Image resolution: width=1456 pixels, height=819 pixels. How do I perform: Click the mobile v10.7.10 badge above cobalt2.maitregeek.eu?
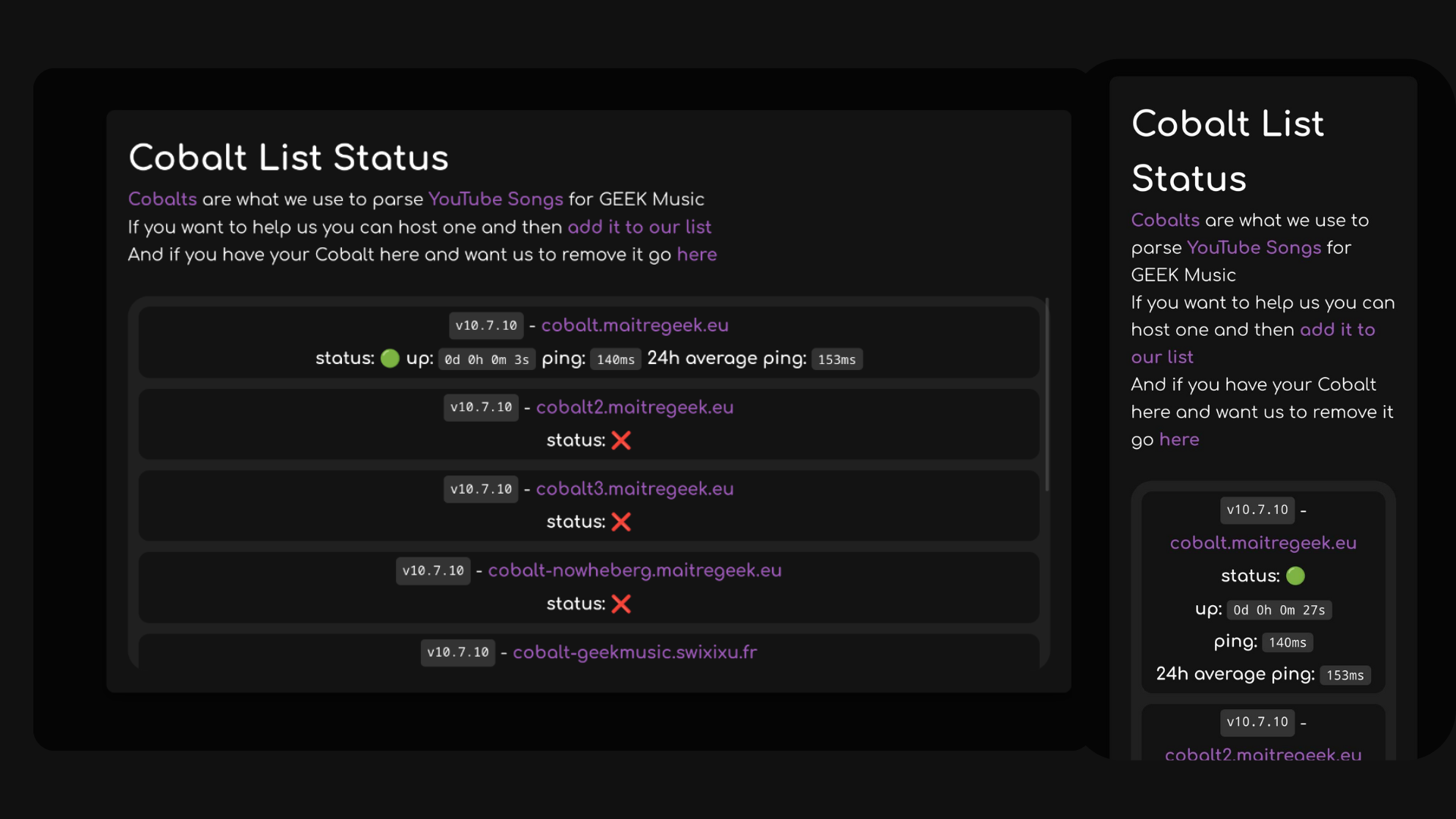1257,722
